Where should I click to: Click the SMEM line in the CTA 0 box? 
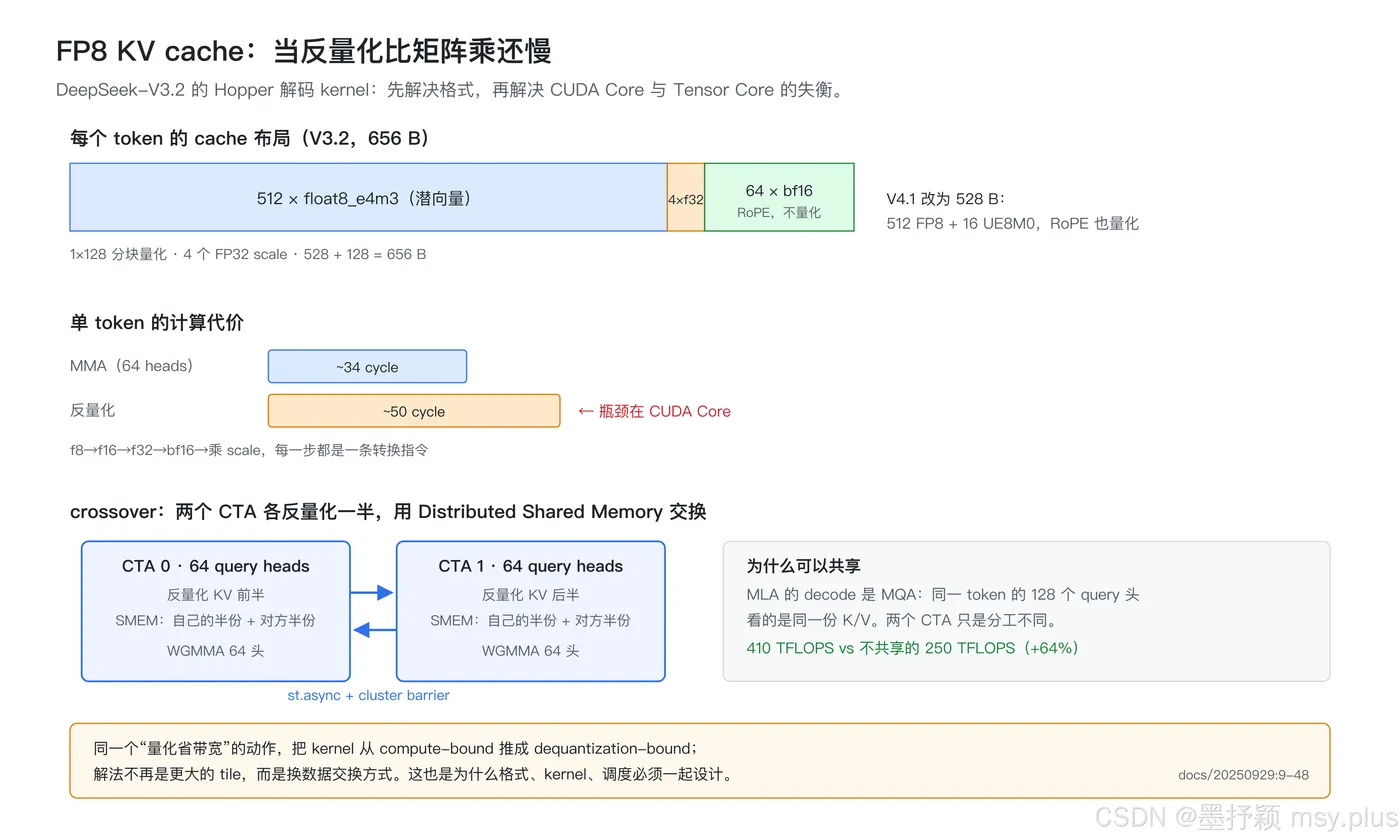coord(216,620)
